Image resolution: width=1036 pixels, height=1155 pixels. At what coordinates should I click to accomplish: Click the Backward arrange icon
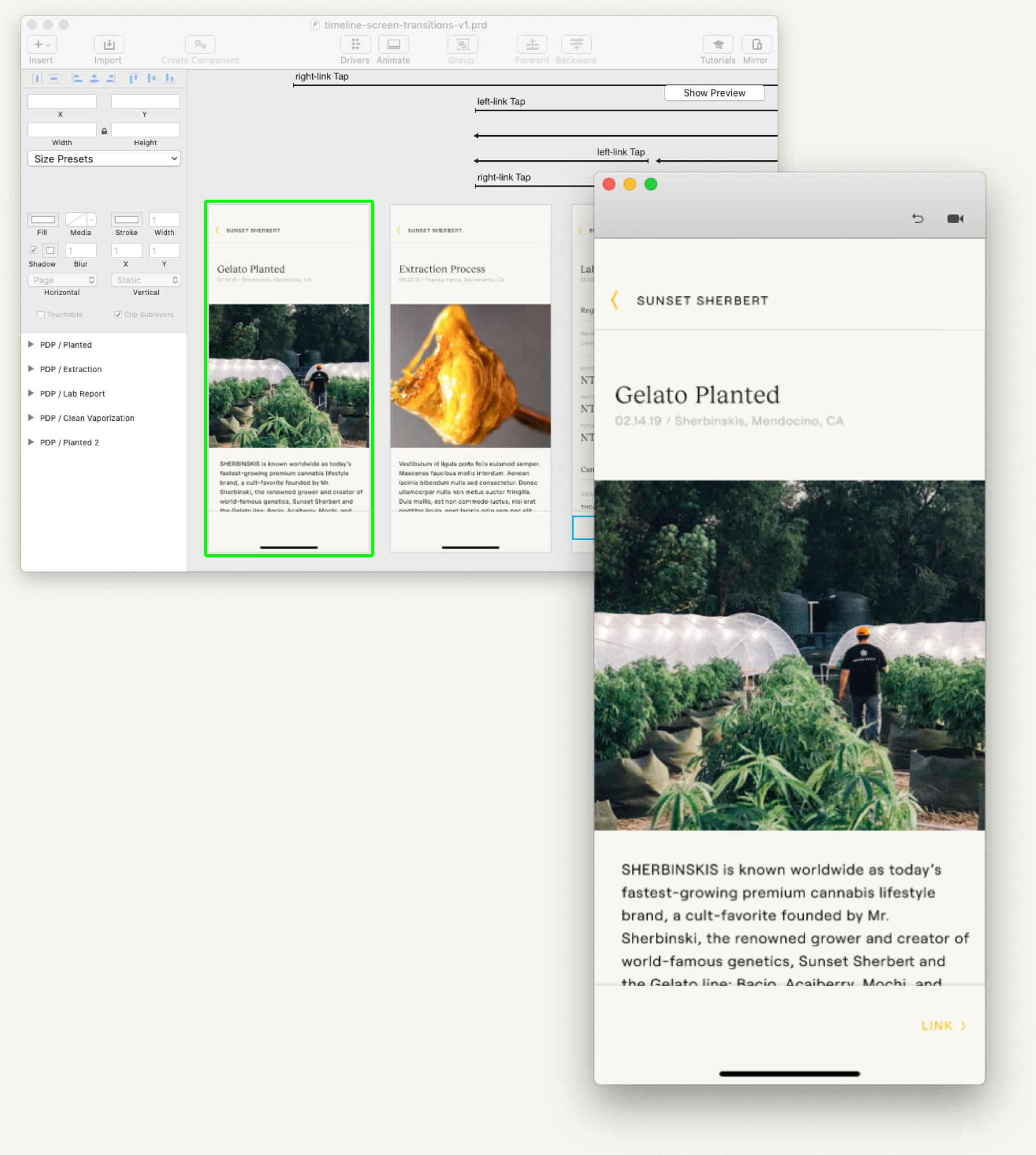click(x=576, y=44)
